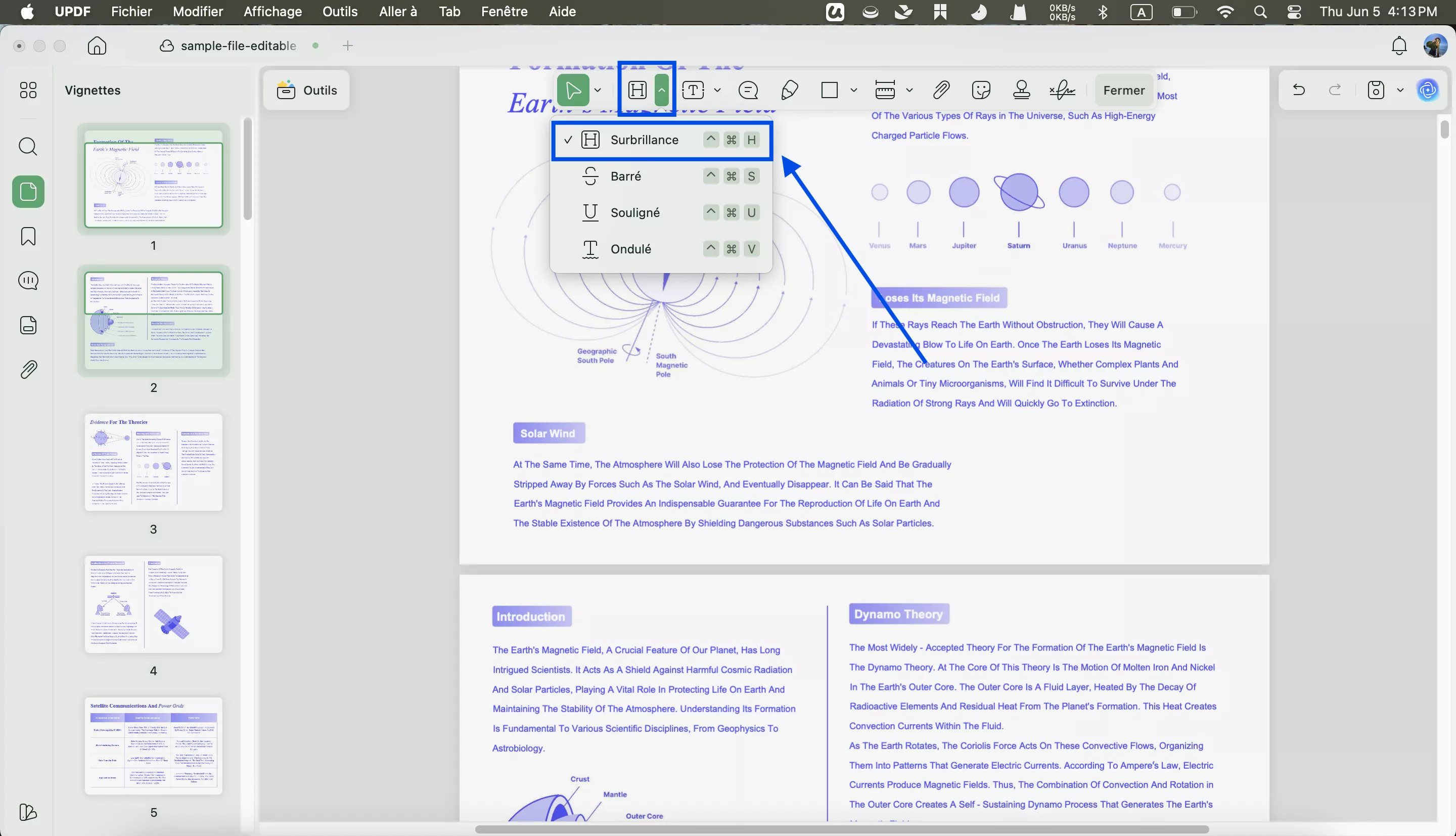Click the save file icon
The width and height of the screenshot is (1456, 836).
coord(1376,90)
